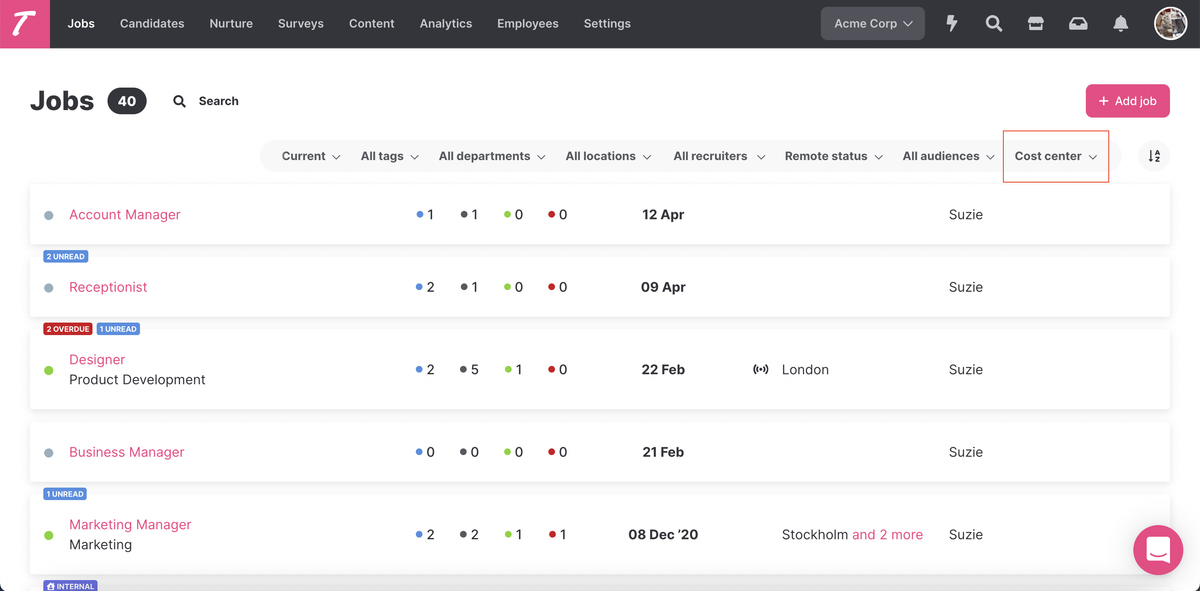This screenshot has width=1200, height=591.
Task: Click the Teamtailor logo icon
Action: pos(25,24)
